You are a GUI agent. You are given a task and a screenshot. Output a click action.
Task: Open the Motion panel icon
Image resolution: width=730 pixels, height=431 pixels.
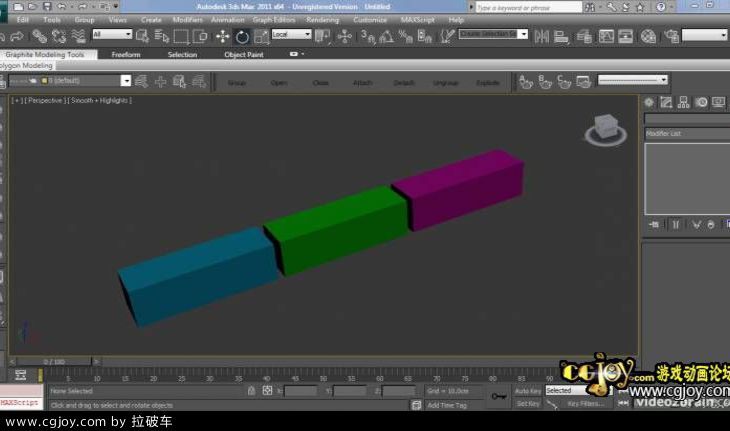[701, 102]
